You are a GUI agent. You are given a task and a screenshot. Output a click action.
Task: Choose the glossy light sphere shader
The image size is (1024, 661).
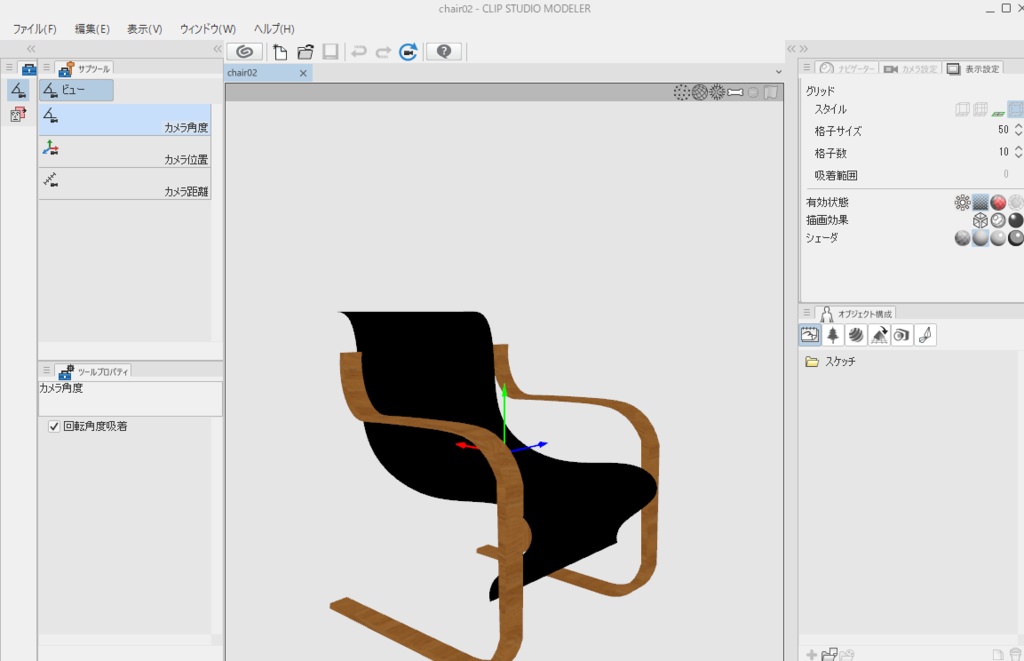point(998,238)
